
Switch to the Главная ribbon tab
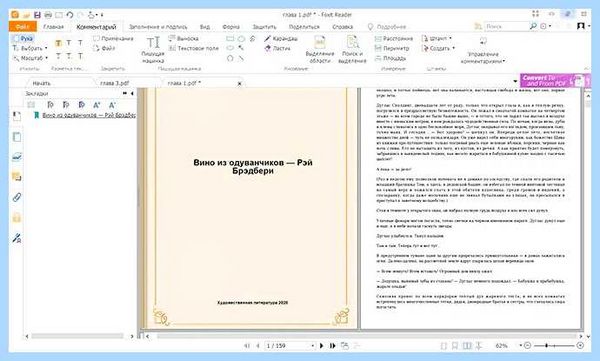click(53, 27)
